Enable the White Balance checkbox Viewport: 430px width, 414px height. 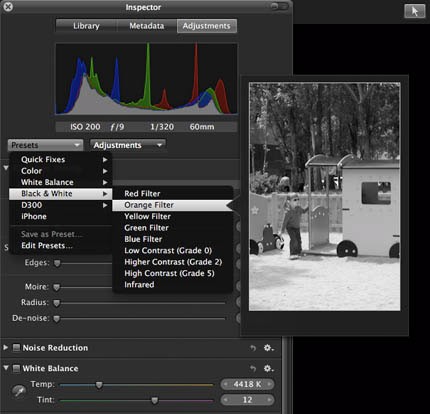click(16, 368)
